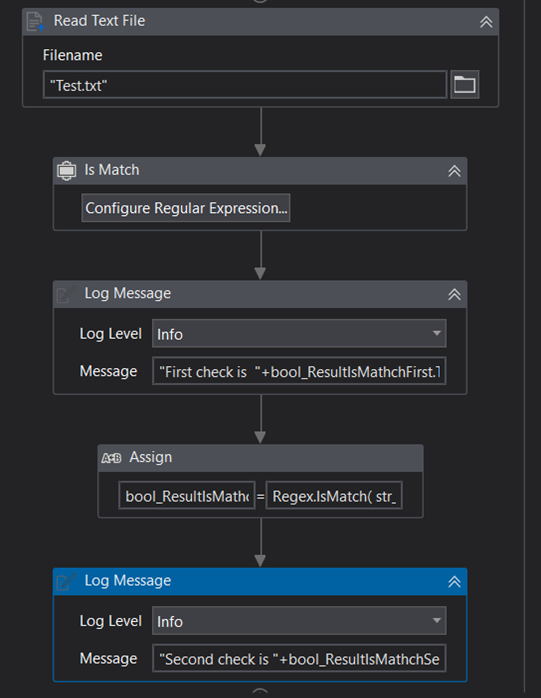
Task: Click Log Level label in Second check log
Action: [110, 621]
